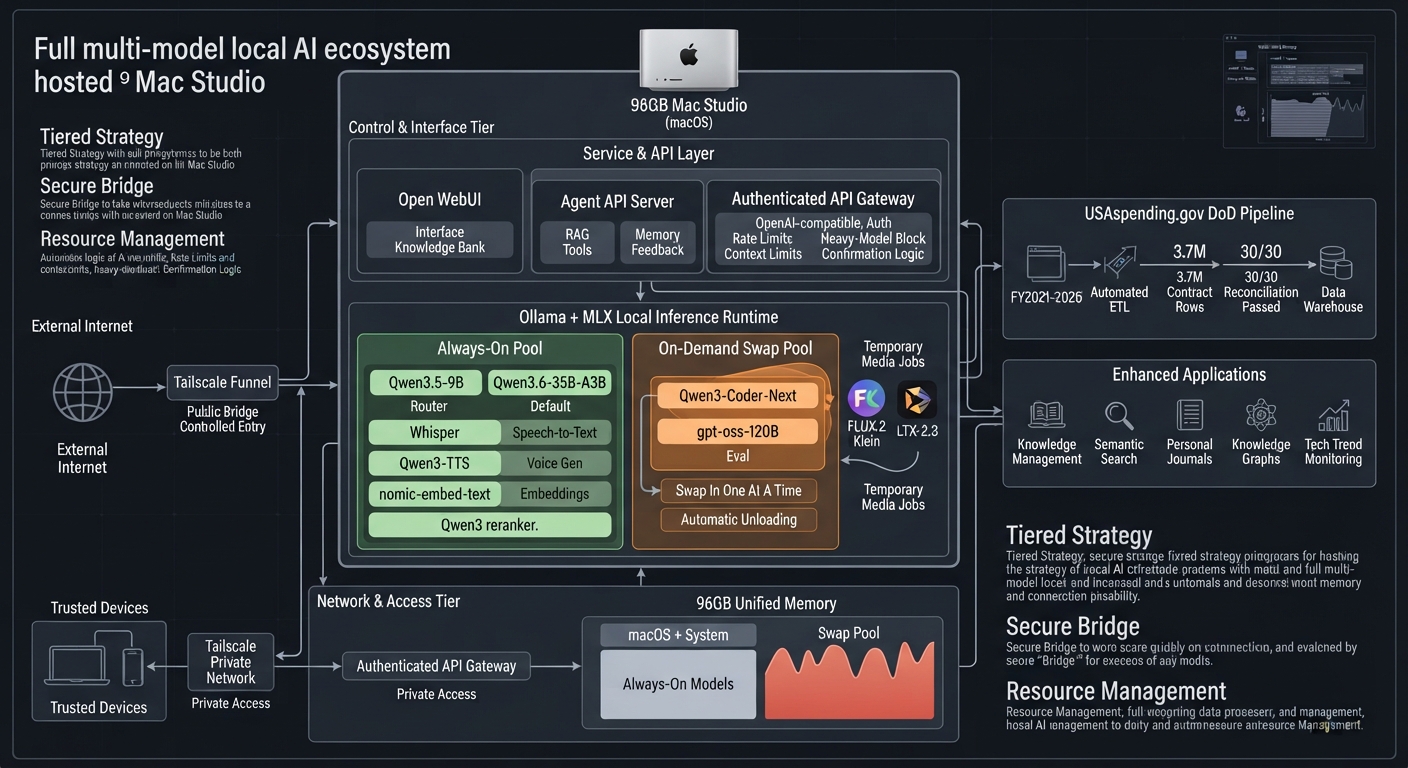
Task: Click the Automated ETL icon
Action: (1118, 265)
